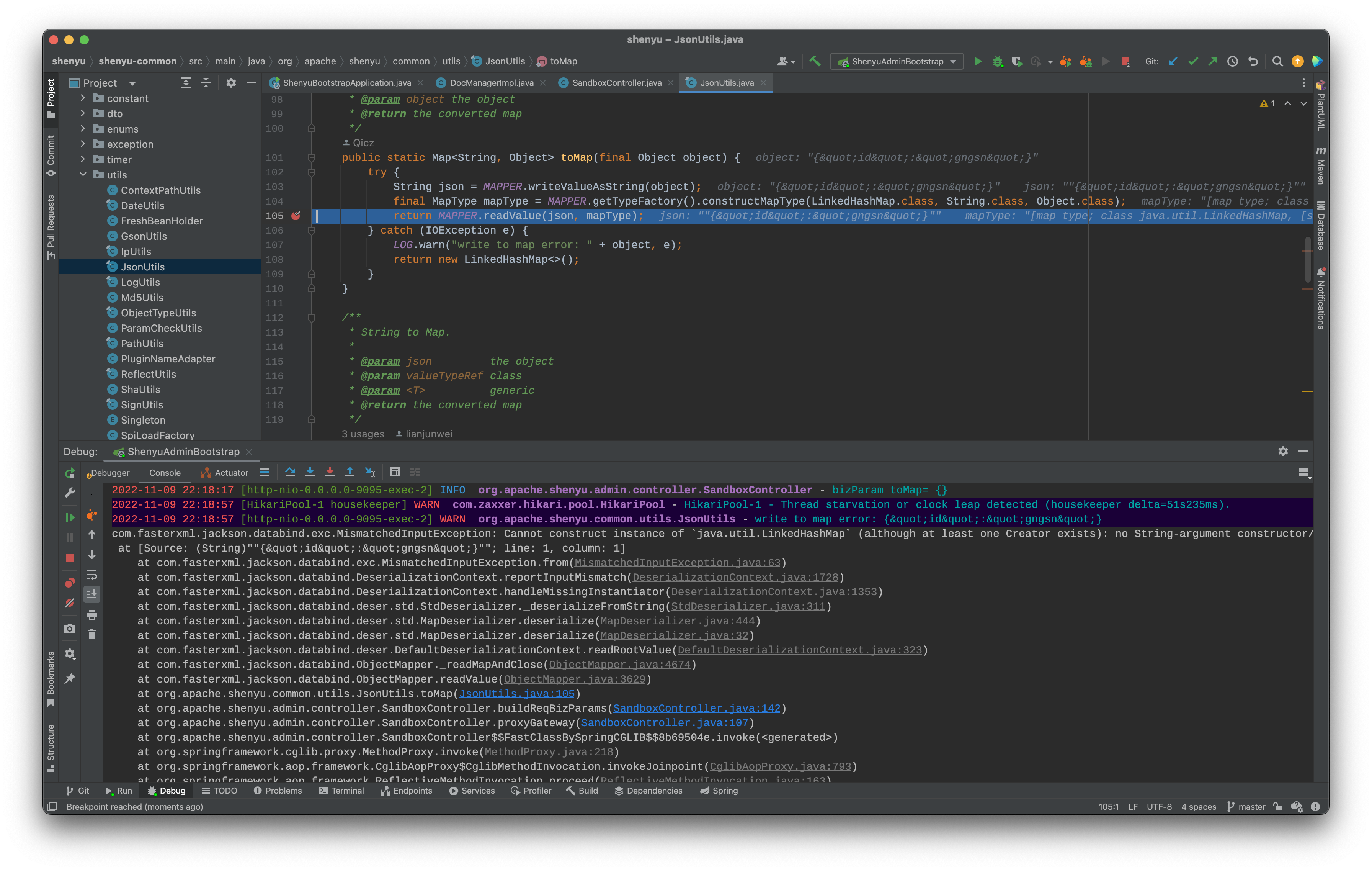Run to cursor in debug toolbar

(370, 472)
